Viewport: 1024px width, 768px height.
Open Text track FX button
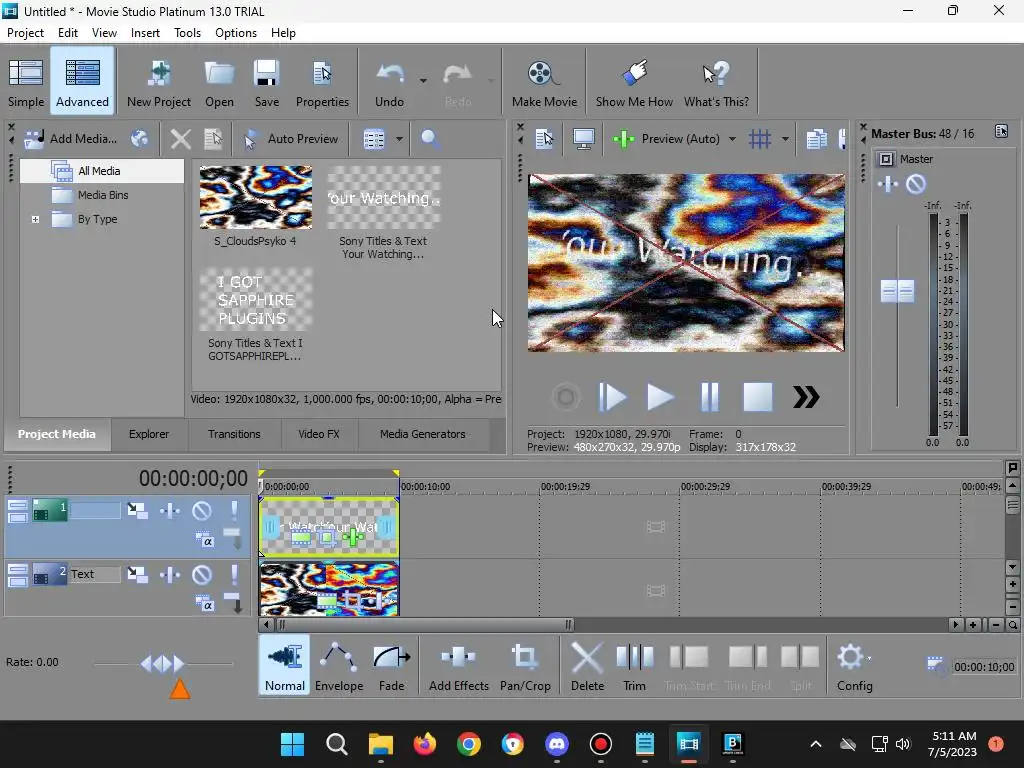point(170,575)
